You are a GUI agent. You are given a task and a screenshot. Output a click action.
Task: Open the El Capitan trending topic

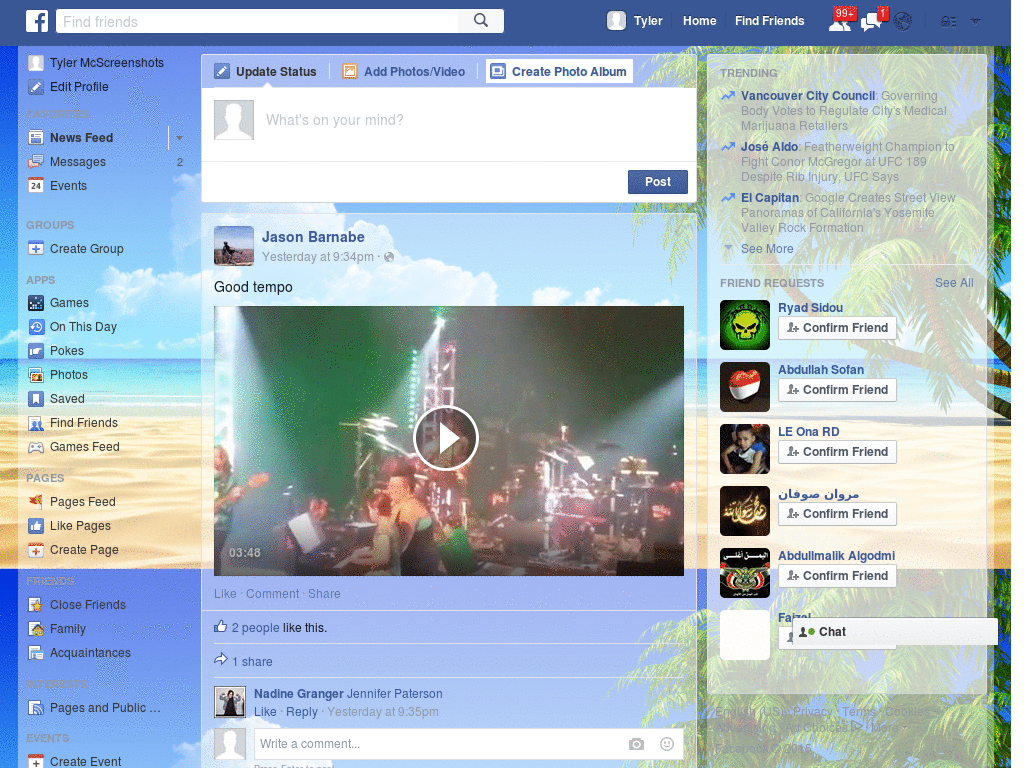770,198
